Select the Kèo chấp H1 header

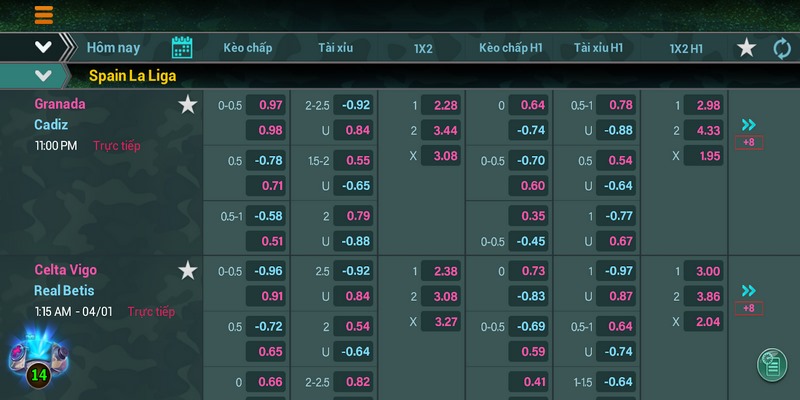(x=511, y=48)
